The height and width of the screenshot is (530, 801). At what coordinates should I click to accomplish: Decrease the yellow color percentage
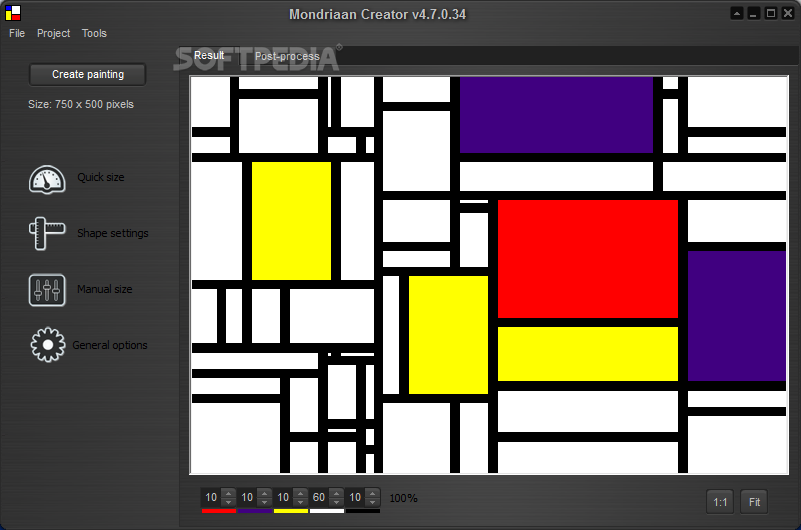point(301,502)
